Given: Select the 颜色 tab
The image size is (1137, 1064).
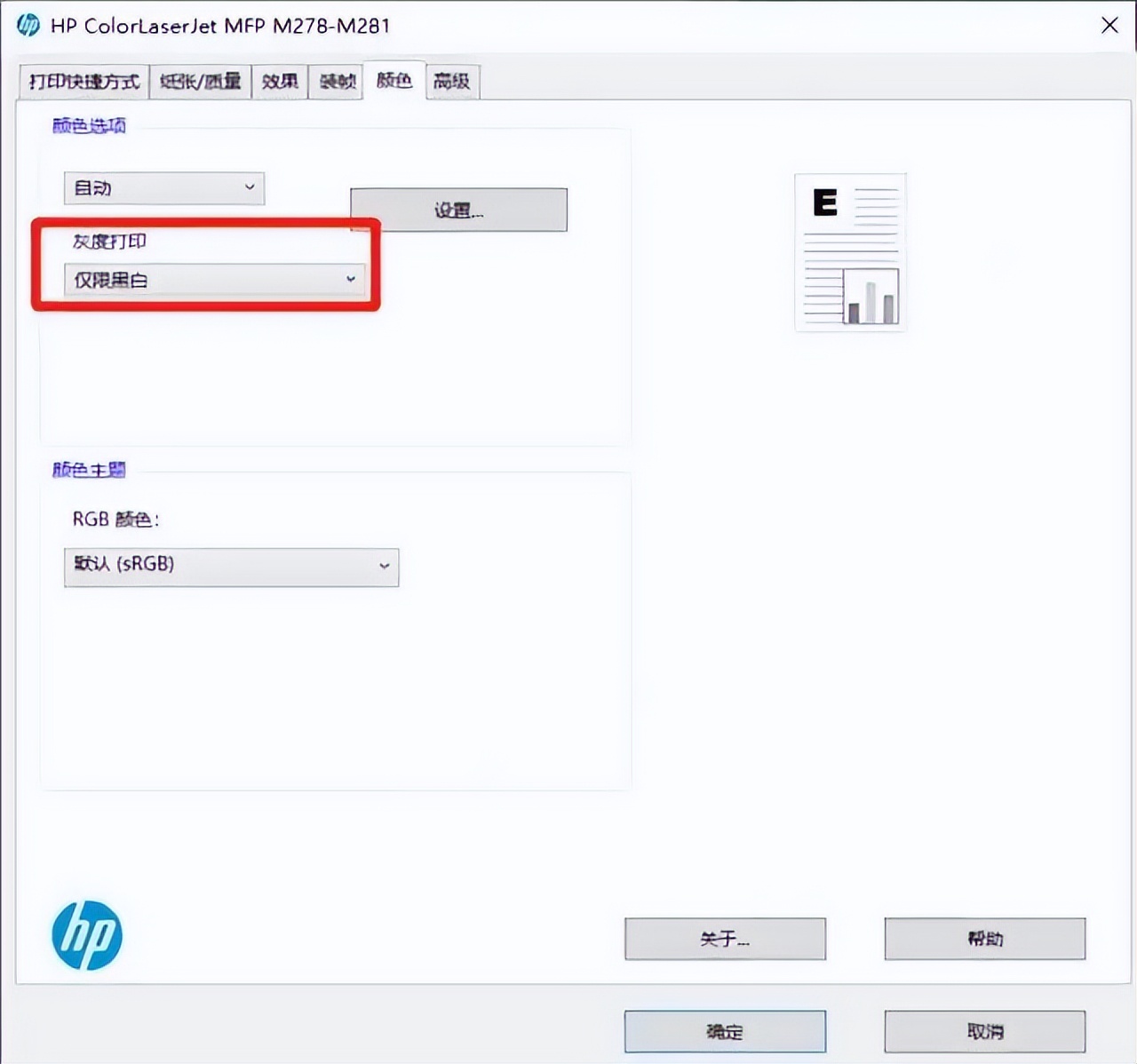Looking at the screenshot, I should (x=394, y=80).
